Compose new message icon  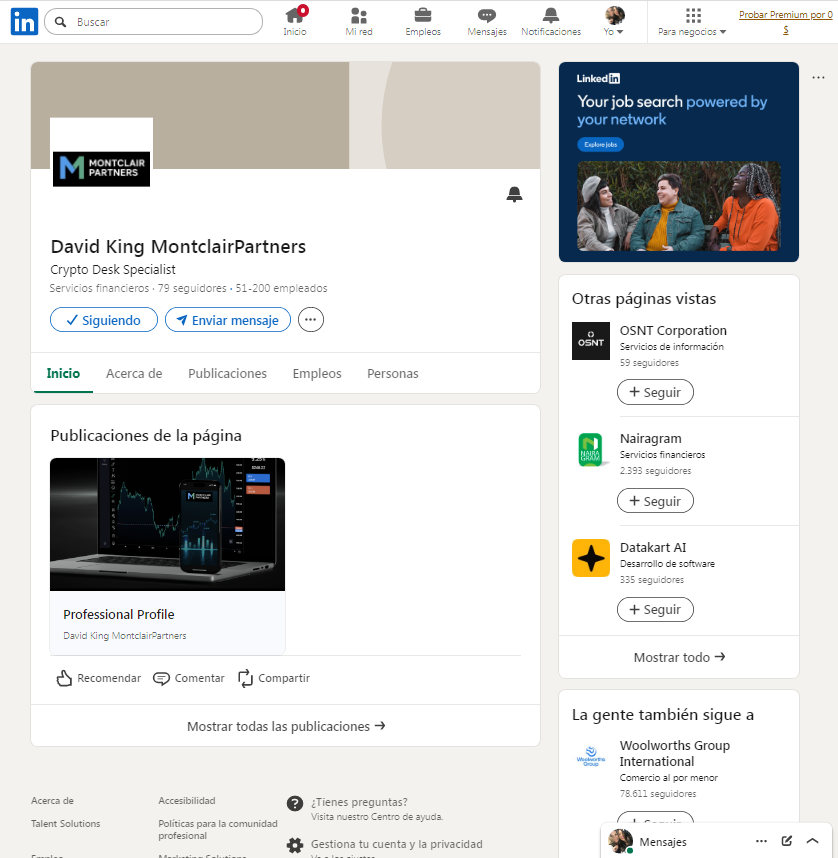tap(787, 841)
